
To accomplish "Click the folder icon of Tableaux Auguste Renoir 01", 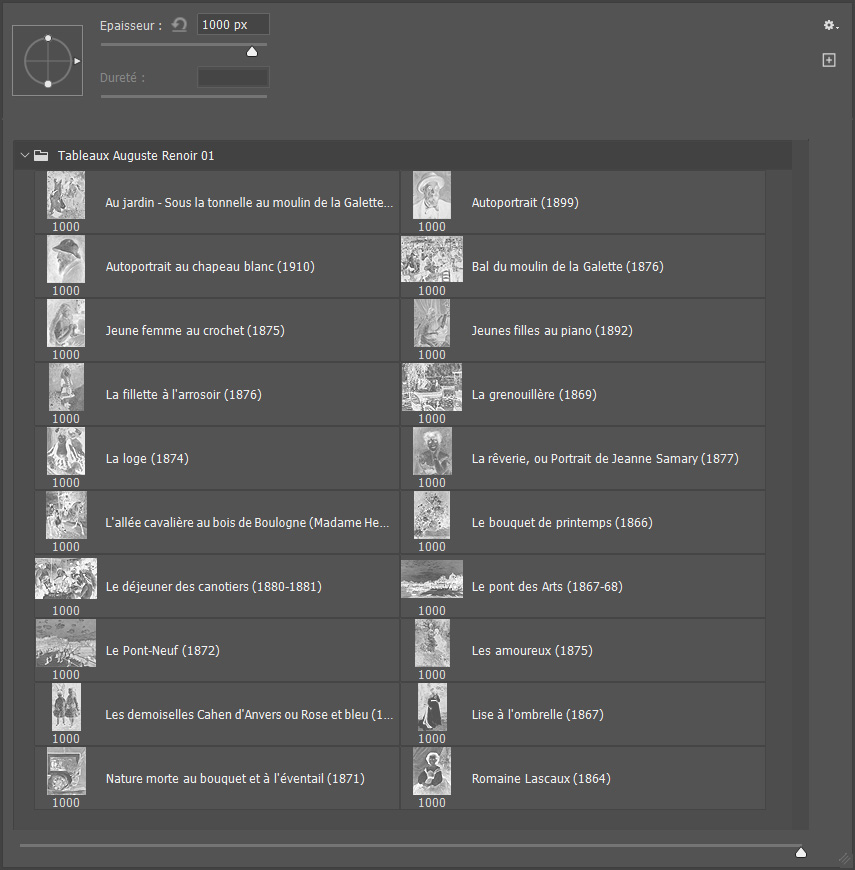I will [x=41, y=156].
